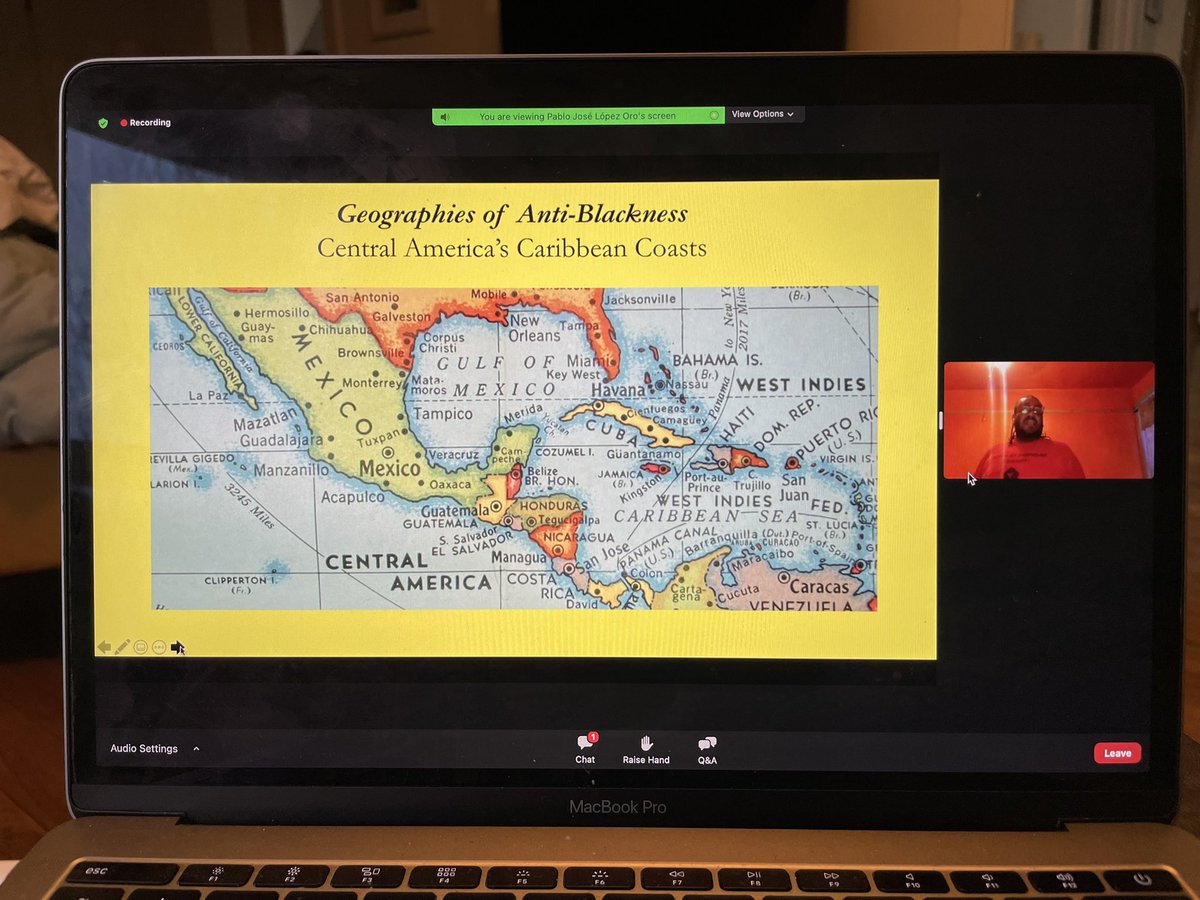The height and width of the screenshot is (900, 1200).
Task: Select the pen annotation tool on slide
Action: pyautogui.click(x=122, y=648)
